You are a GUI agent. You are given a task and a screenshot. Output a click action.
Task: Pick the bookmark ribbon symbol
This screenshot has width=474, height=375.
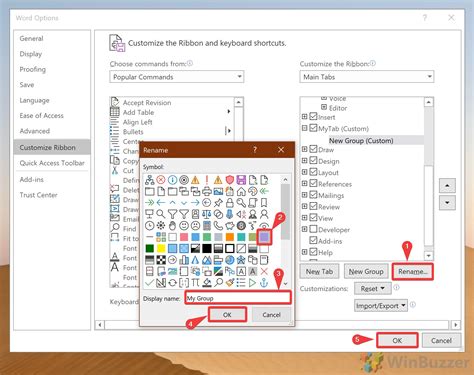pos(264,203)
